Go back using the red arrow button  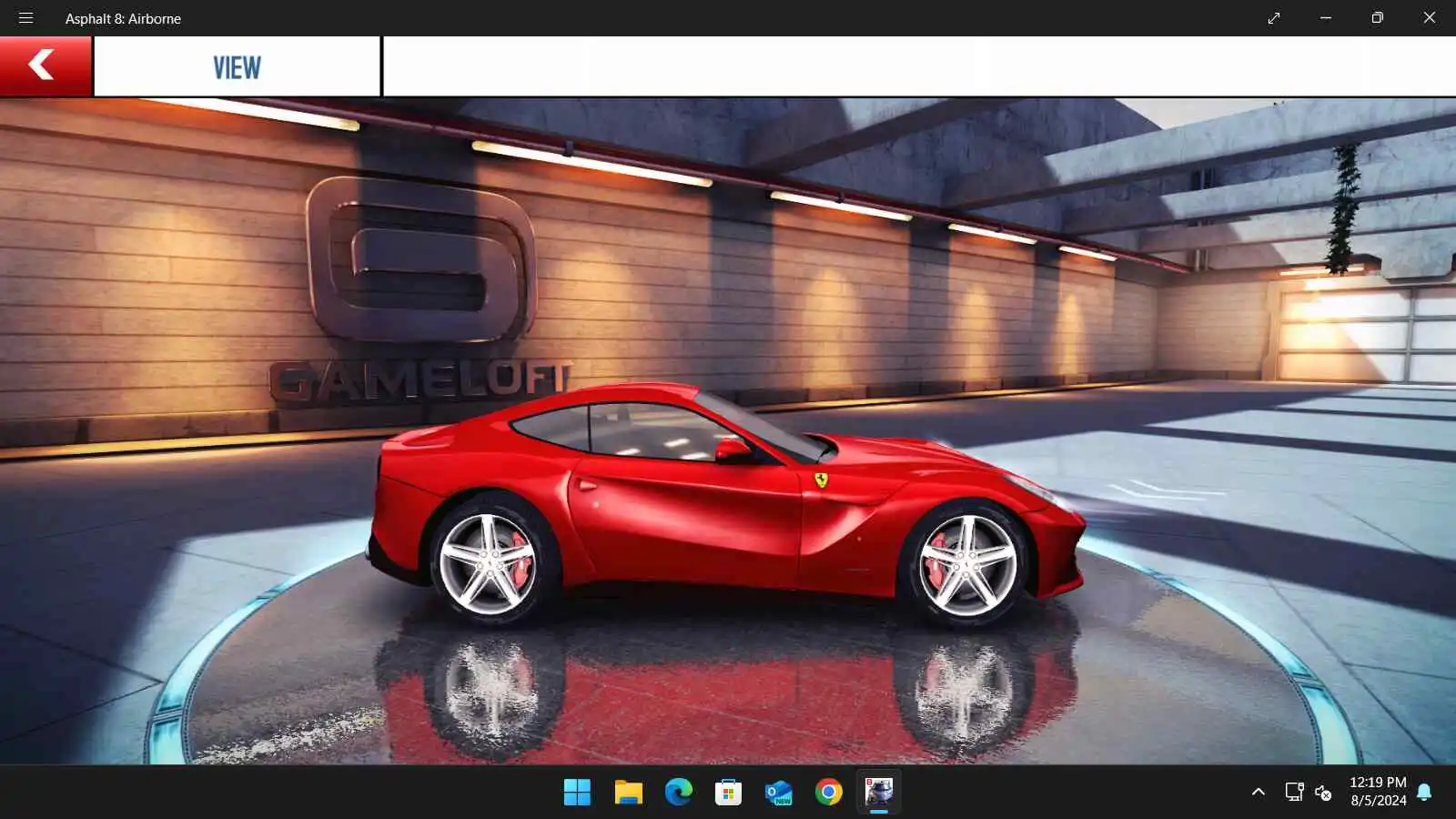coord(45,66)
